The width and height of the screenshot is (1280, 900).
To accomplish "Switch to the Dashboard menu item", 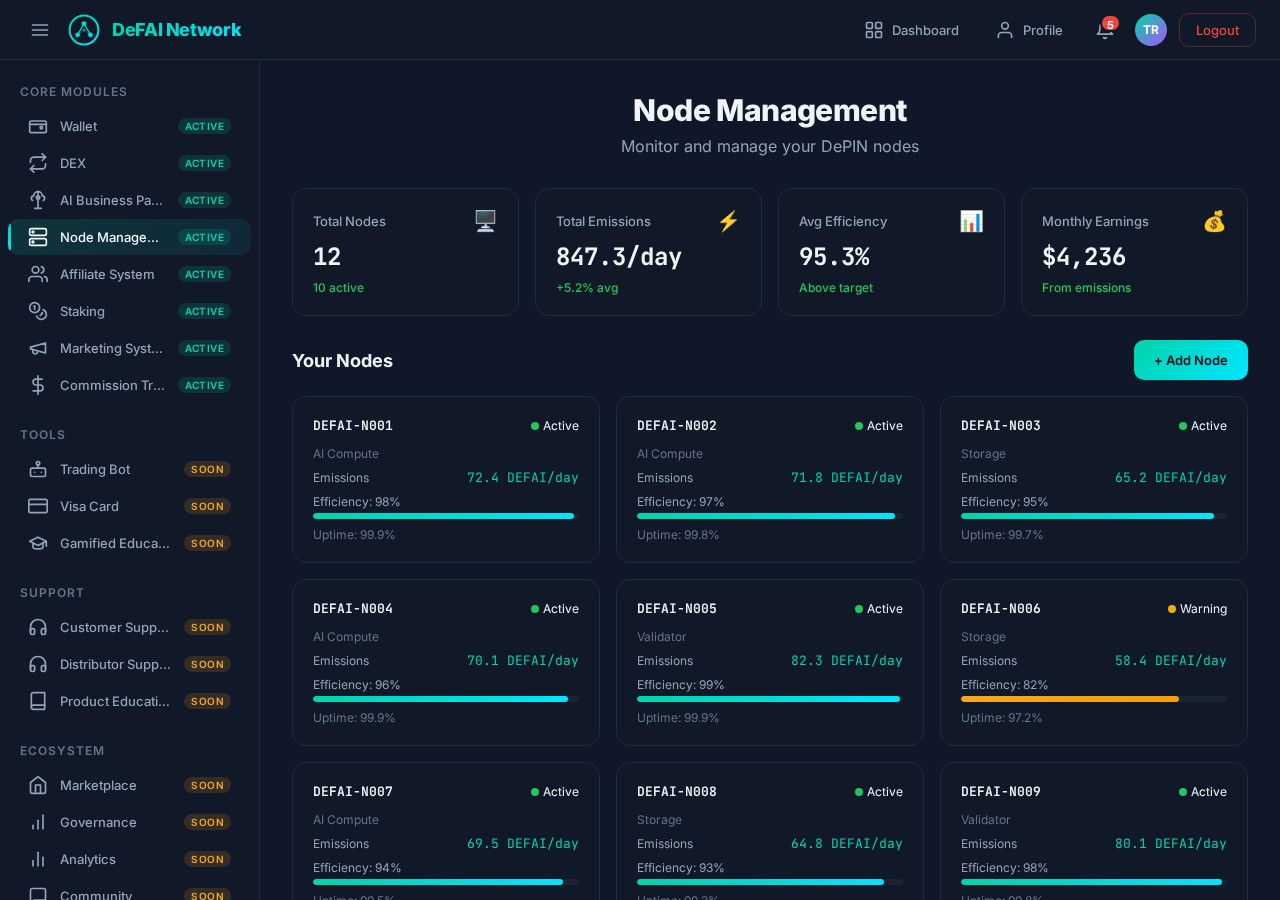I will (912, 30).
